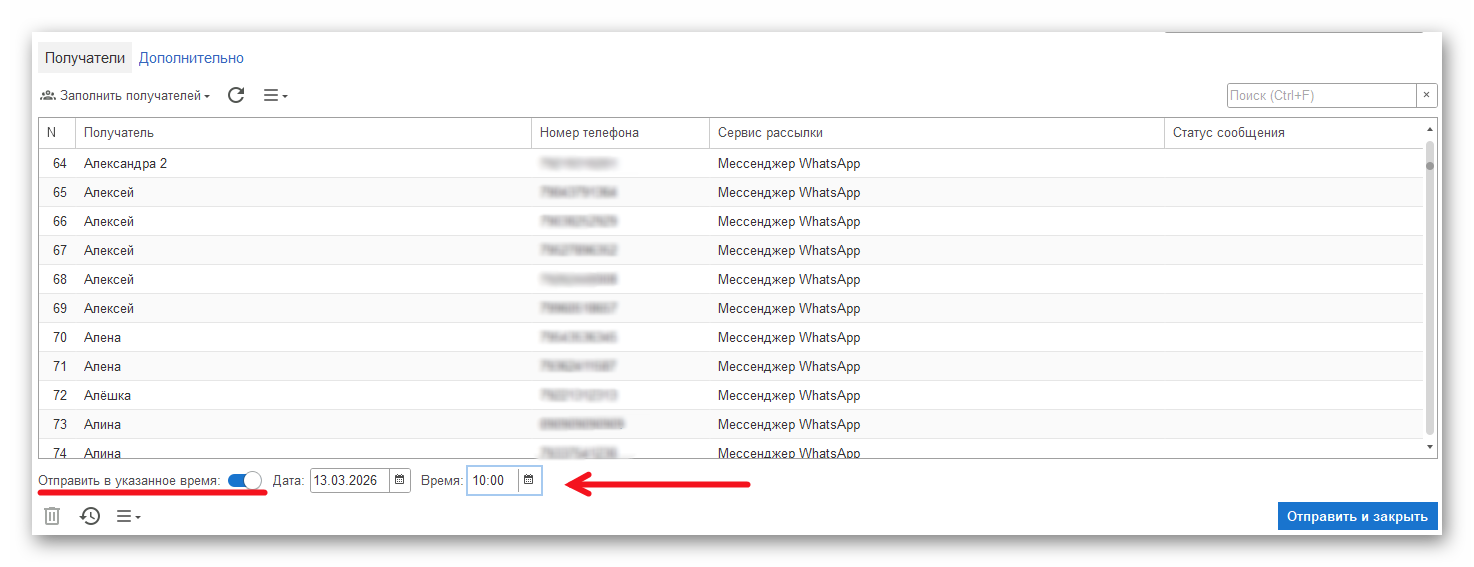Clear the search with the × button
This screenshot has width=1474, height=567.
tap(1427, 96)
